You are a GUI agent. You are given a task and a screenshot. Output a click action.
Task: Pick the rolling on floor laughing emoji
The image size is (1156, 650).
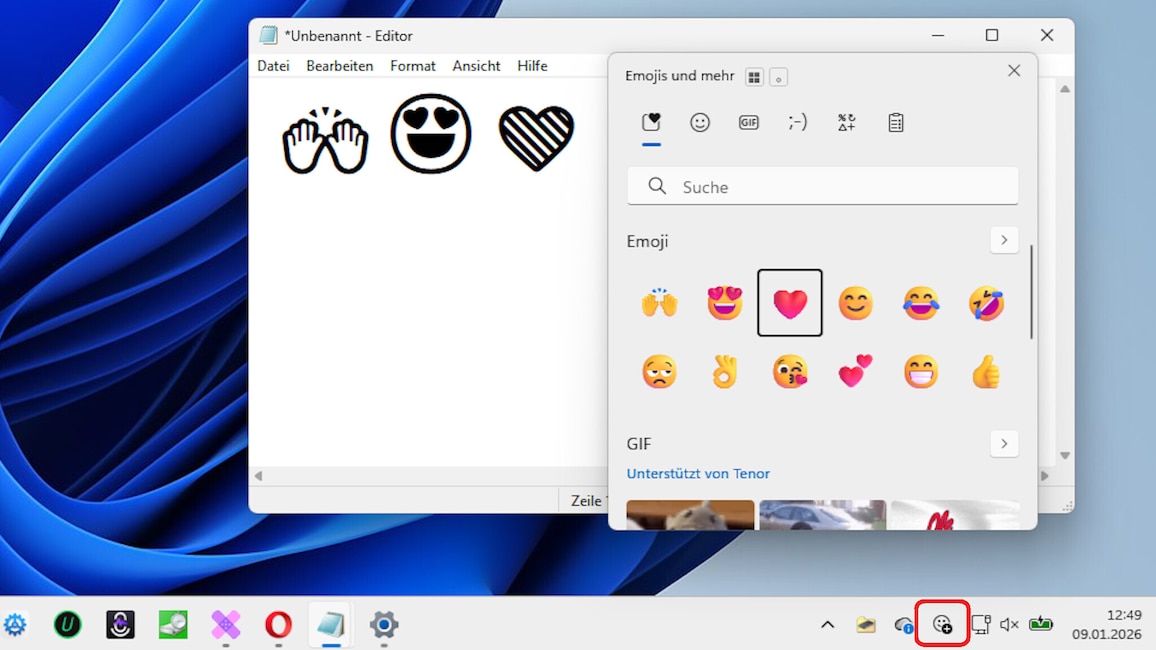[x=986, y=303]
